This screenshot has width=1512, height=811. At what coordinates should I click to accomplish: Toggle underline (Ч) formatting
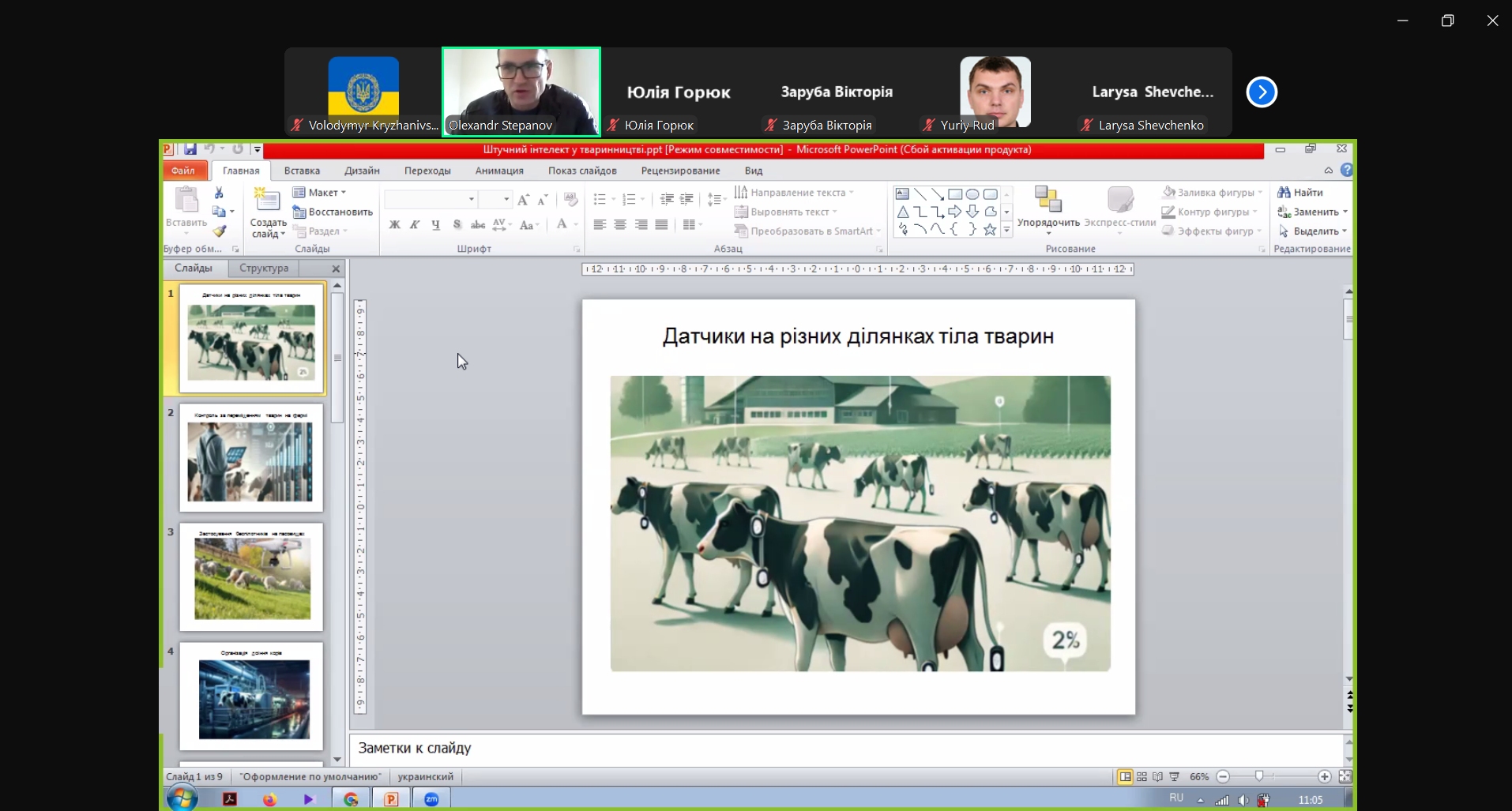coord(435,225)
